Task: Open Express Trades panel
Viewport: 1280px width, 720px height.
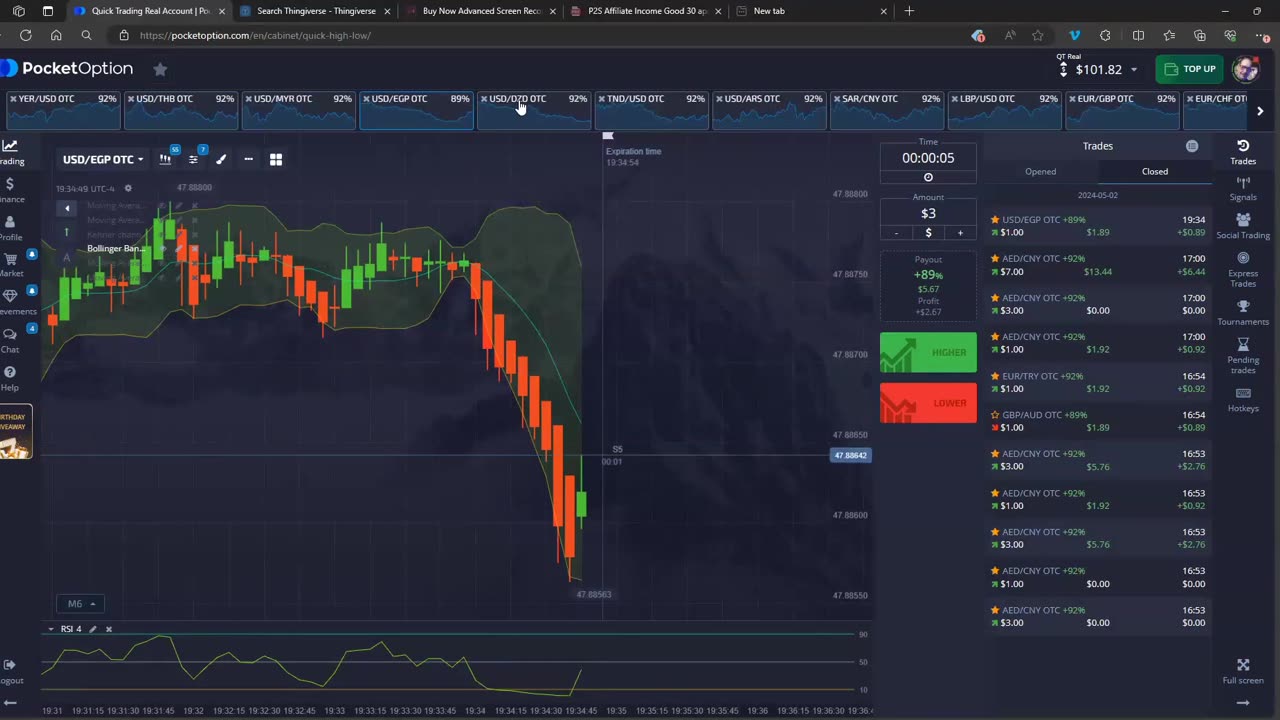Action: pos(1243,270)
